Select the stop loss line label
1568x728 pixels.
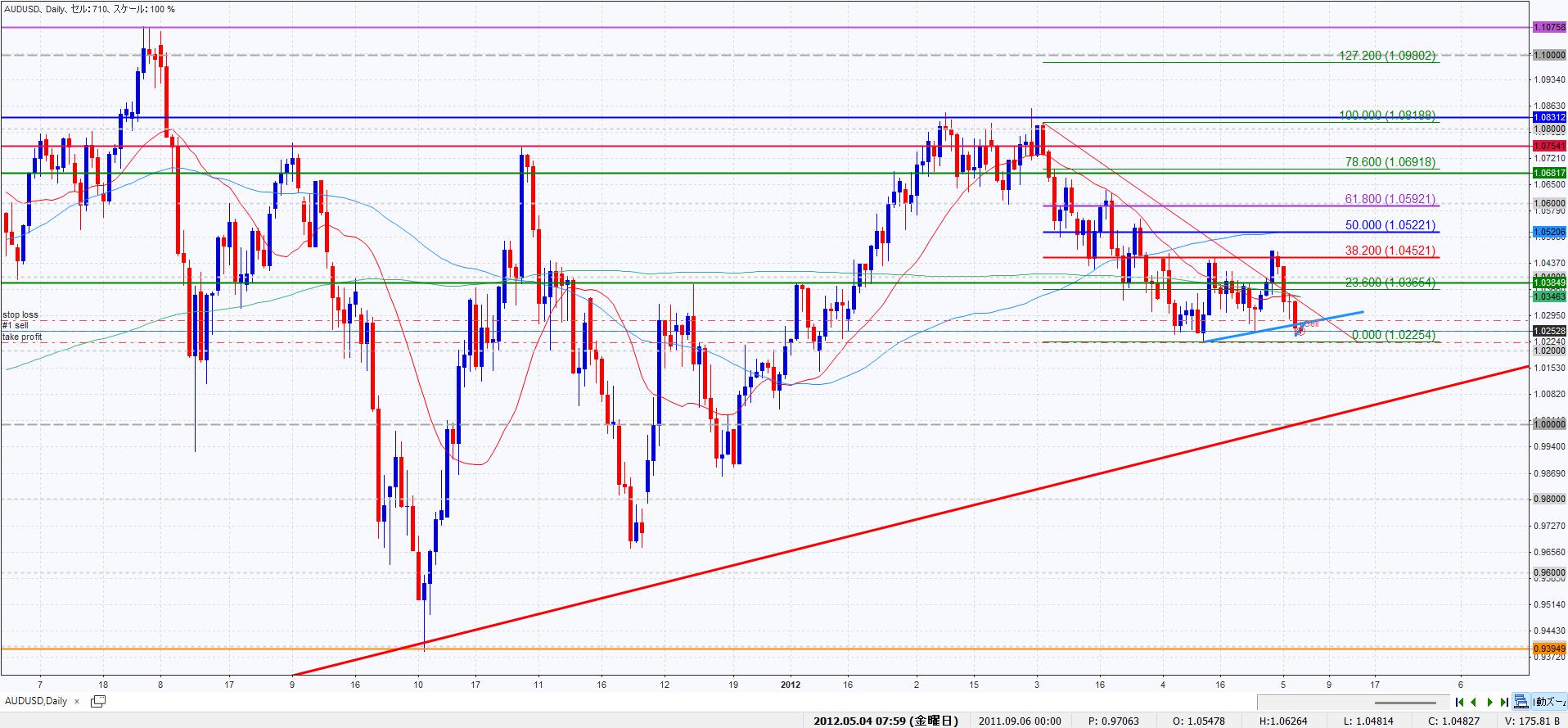point(20,314)
